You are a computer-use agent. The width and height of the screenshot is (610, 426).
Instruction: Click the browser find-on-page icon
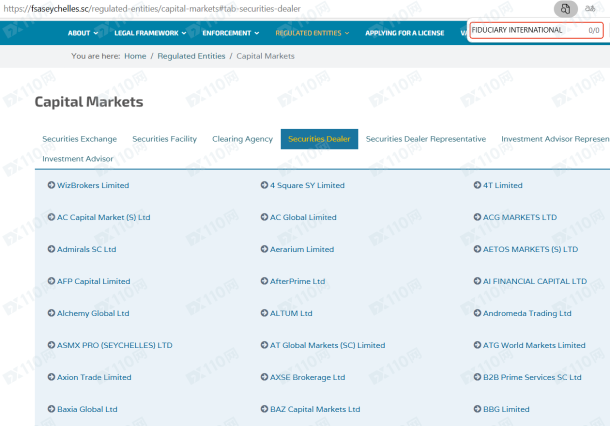pos(565,9)
